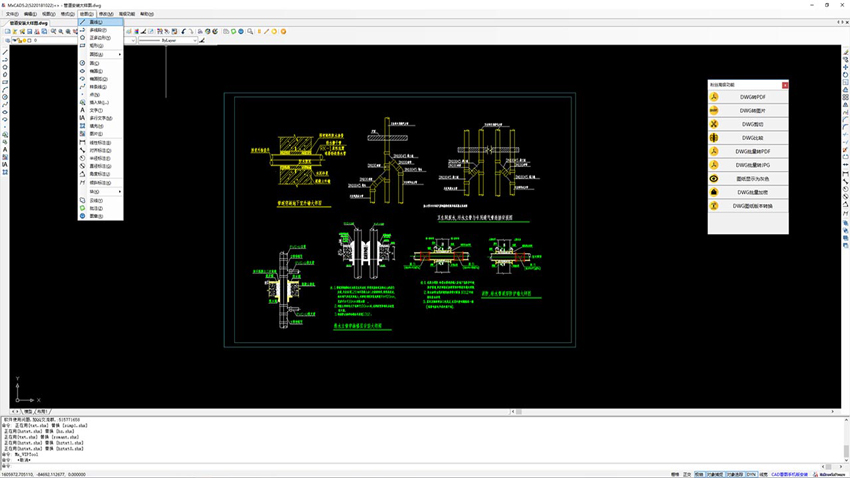The height and width of the screenshot is (478, 850).
Task: Close the advanced features panel
Action: (785, 85)
